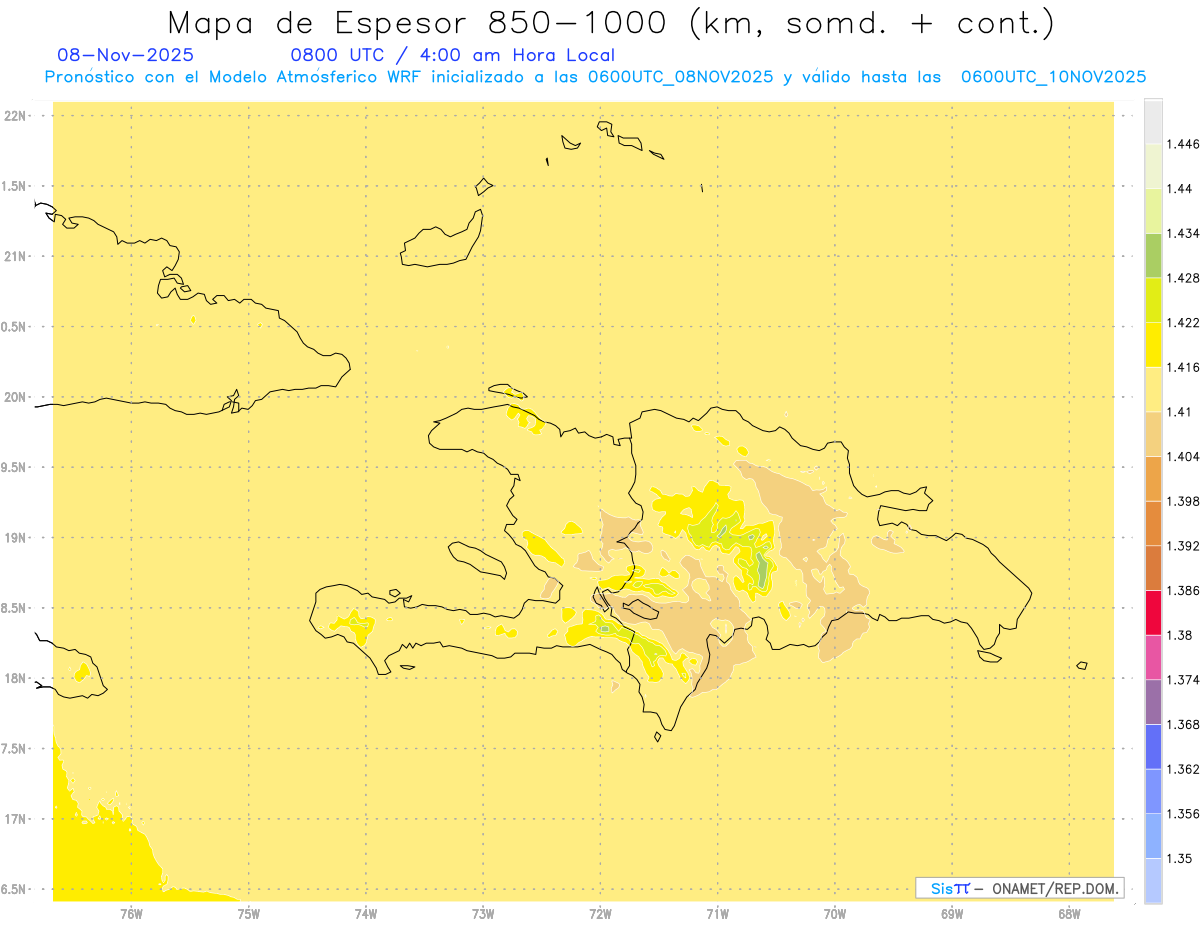Screen dimensions: 1200x927
Task: Click the latitude label "22N"
Action: (14, 116)
